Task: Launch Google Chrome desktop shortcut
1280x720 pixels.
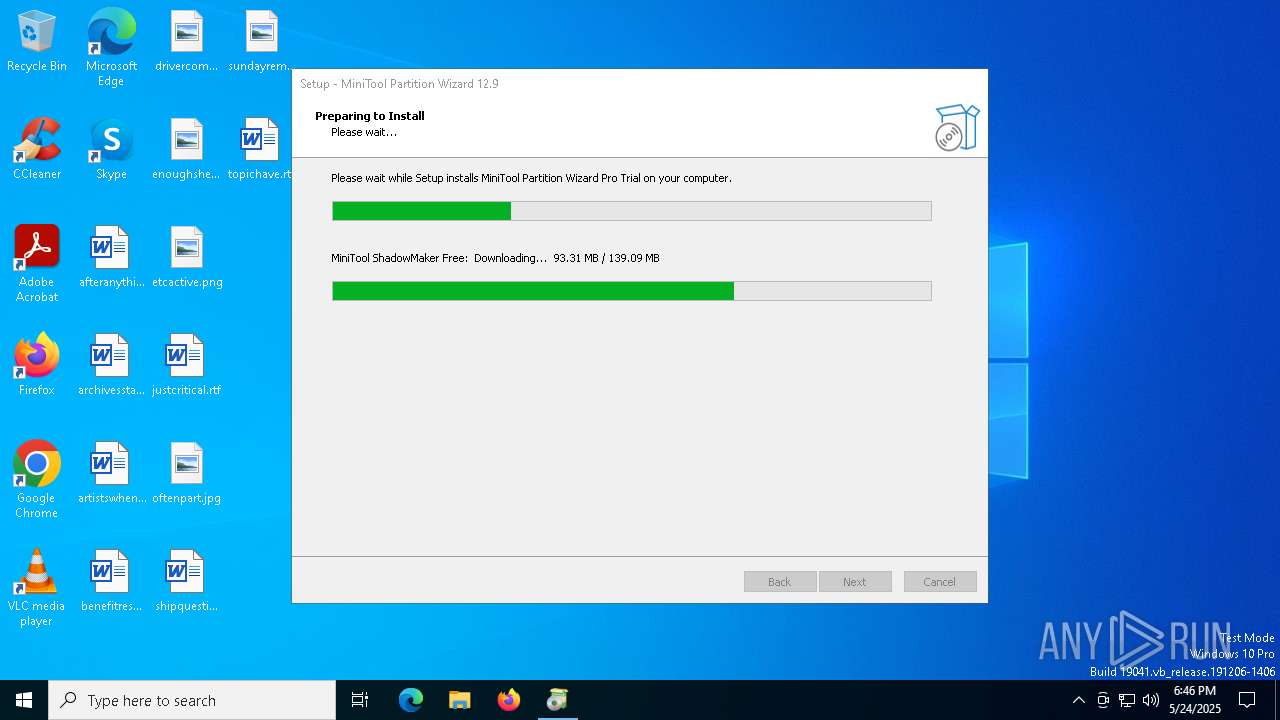Action: pos(37,479)
